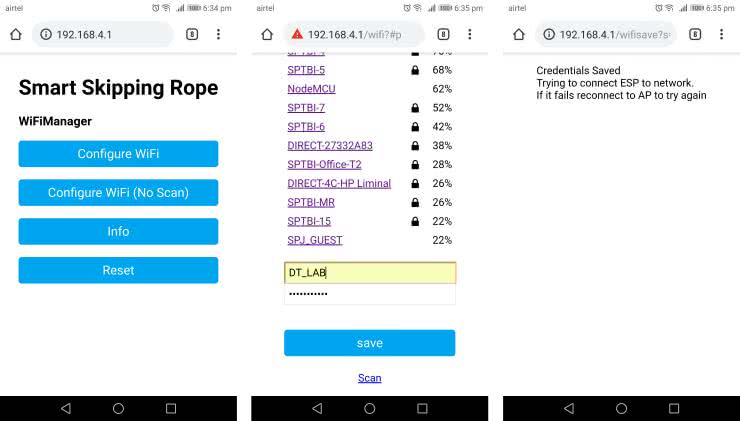The image size is (740, 421).
Task: Choose Configure WiFi (No Scan)
Action: (118, 193)
